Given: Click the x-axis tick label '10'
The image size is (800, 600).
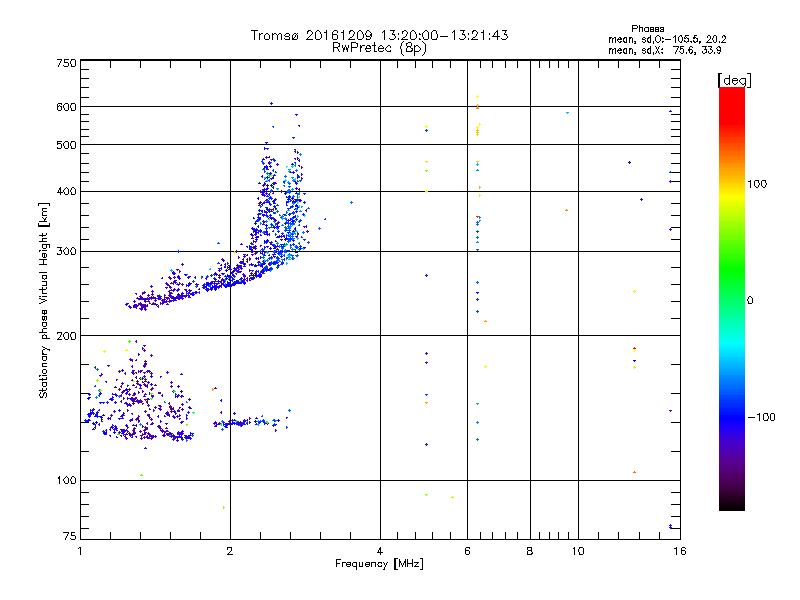Looking at the screenshot, I should (578, 551).
